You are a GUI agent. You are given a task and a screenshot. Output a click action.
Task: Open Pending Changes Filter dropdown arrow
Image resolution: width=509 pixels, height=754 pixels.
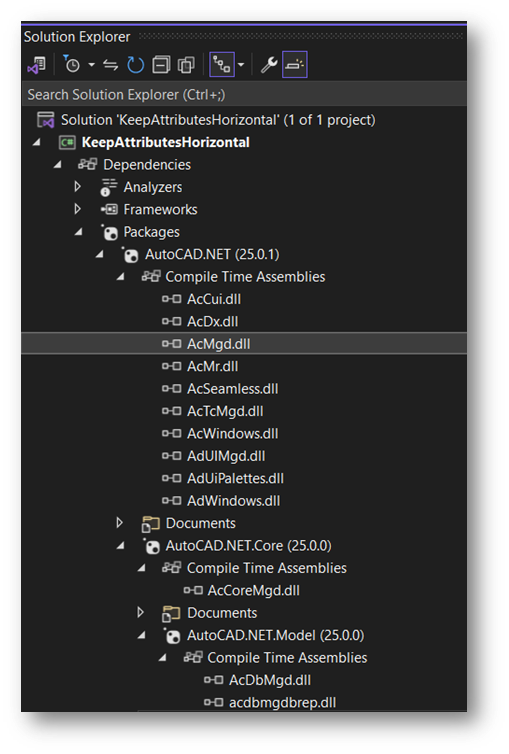pyautogui.click(x=91, y=64)
